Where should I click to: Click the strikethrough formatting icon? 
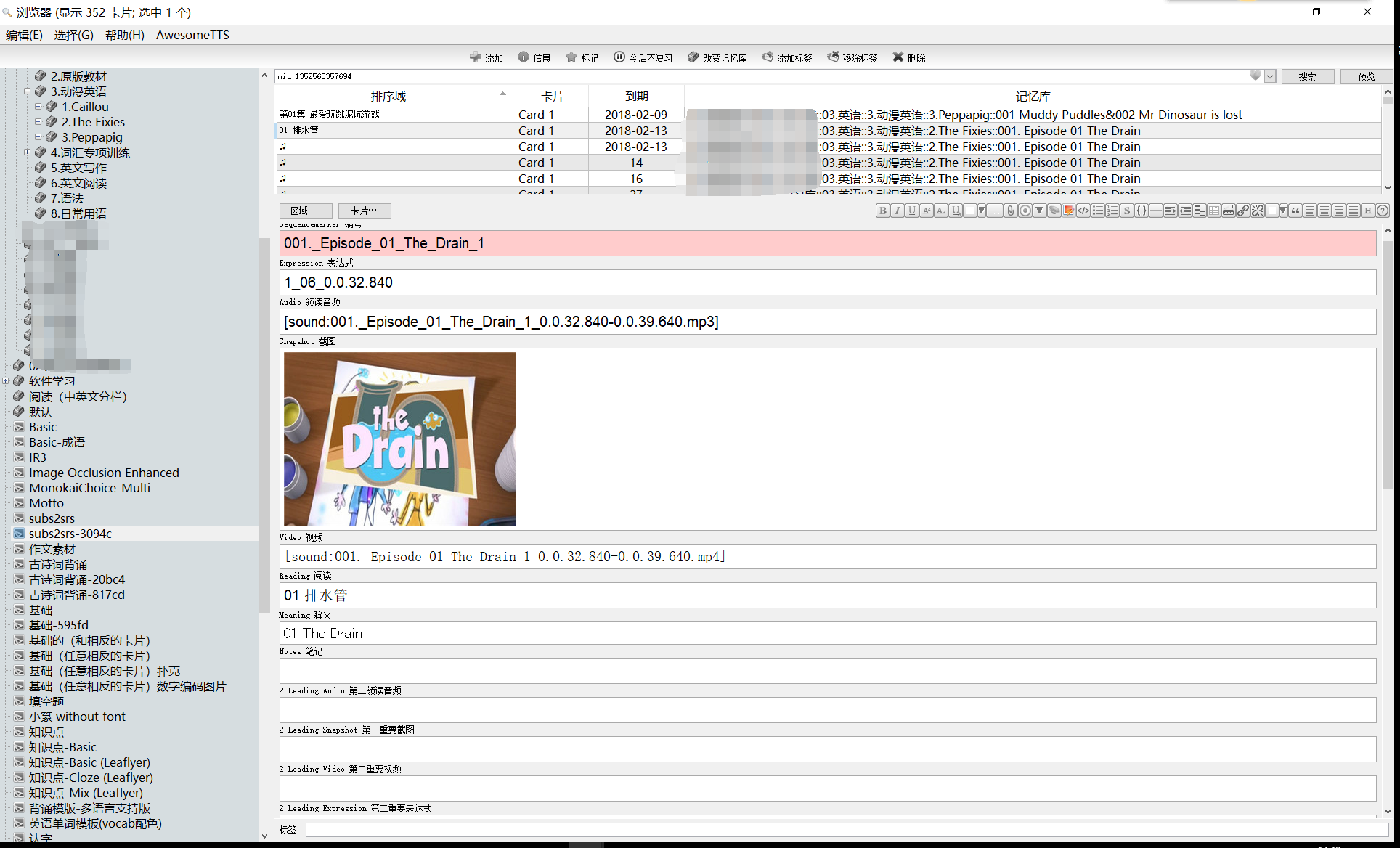[x=1127, y=211]
